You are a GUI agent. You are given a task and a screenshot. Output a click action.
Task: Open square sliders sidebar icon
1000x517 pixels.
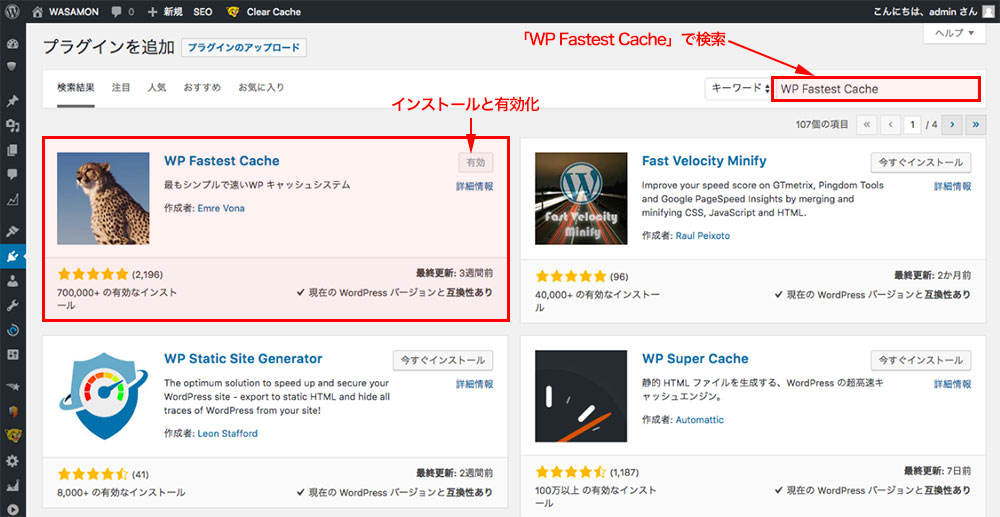pos(13,354)
